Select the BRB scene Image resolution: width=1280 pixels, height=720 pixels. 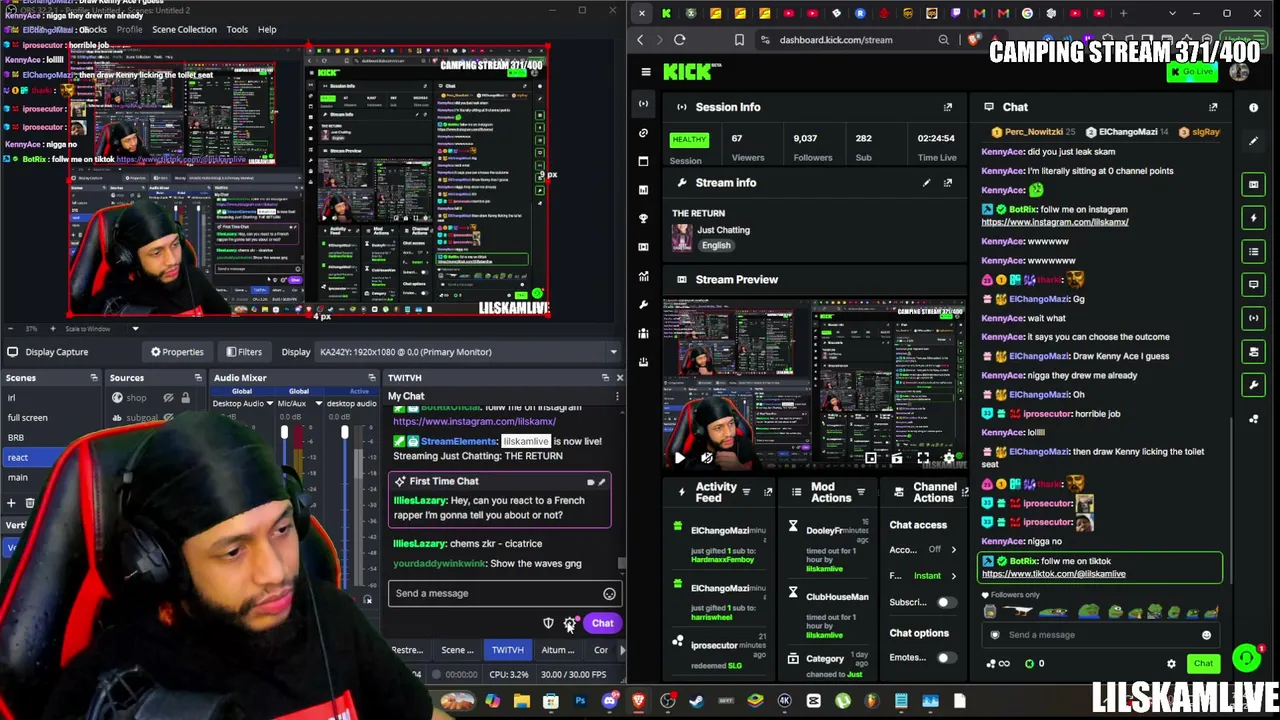16,438
